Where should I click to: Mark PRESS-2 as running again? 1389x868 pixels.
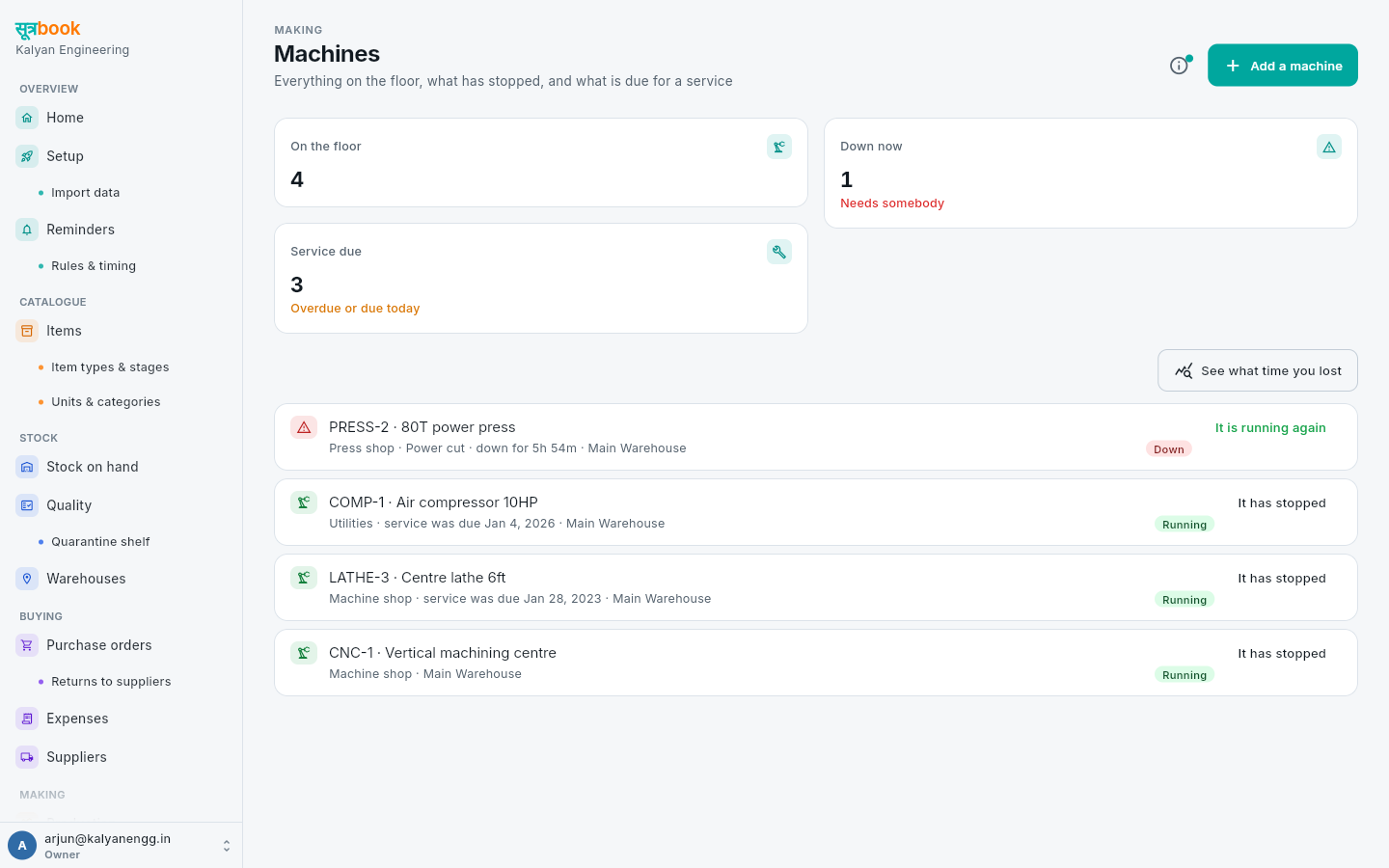(1270, 428)
